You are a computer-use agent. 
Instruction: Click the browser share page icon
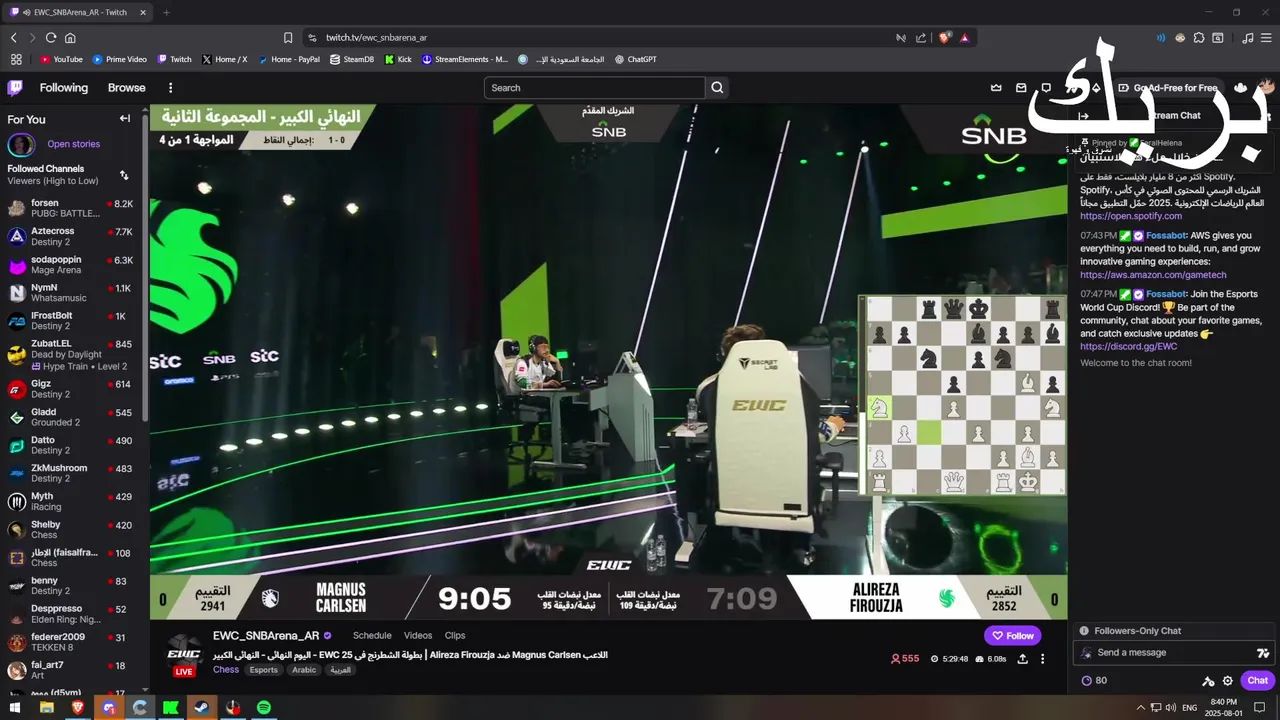point(921,38)
